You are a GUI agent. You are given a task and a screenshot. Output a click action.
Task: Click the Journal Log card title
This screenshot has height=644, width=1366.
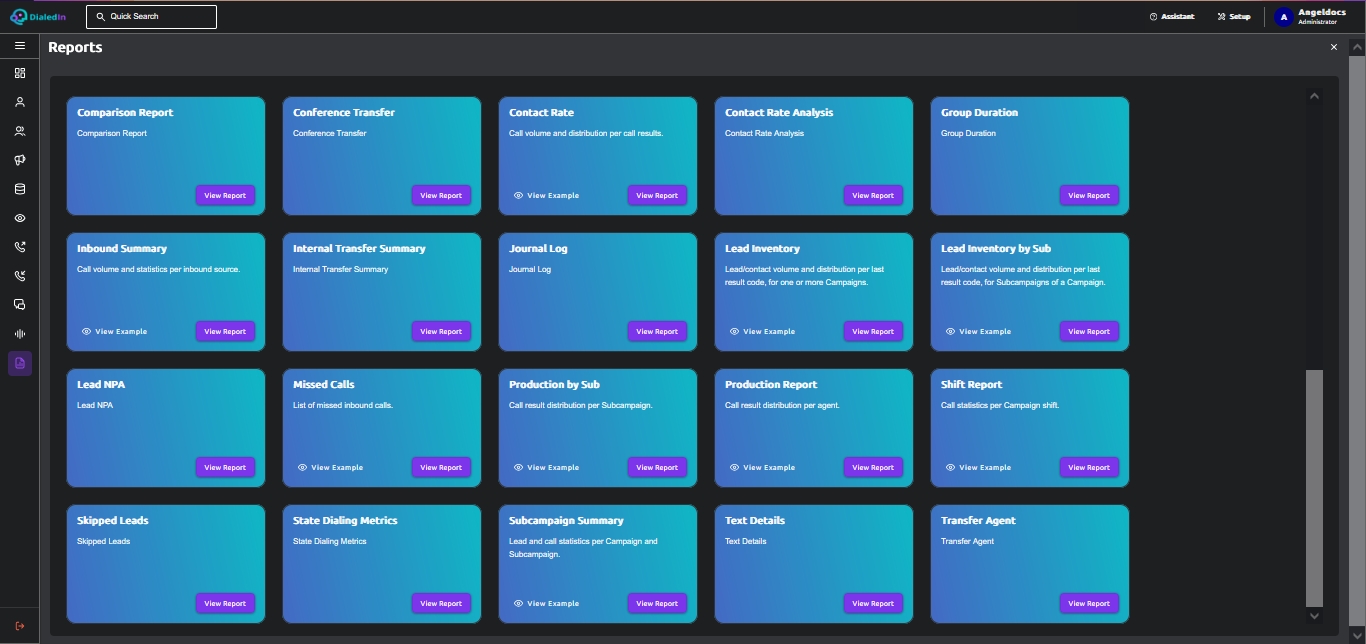click(x=538, y=249)
